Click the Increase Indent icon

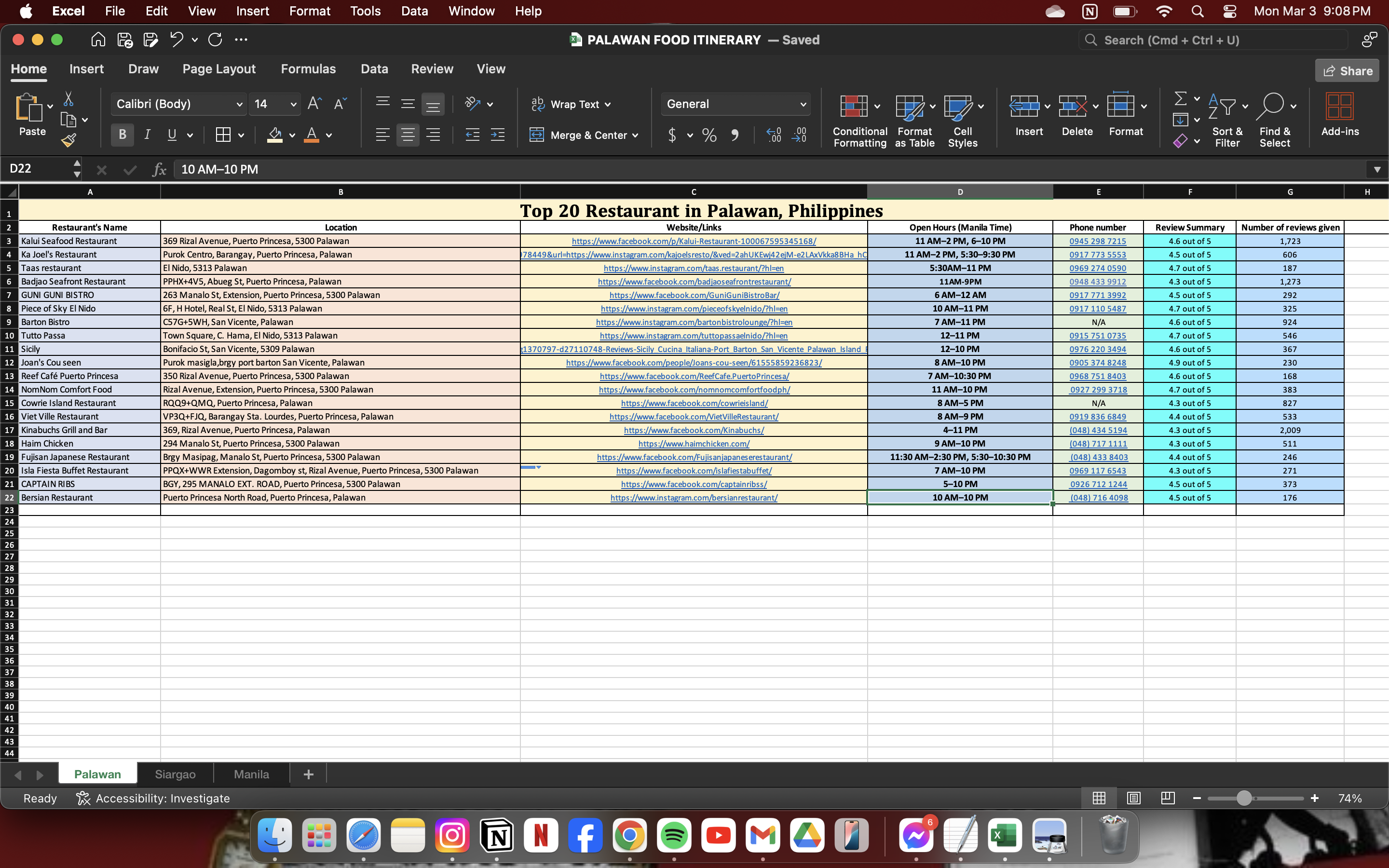[498, 135]
